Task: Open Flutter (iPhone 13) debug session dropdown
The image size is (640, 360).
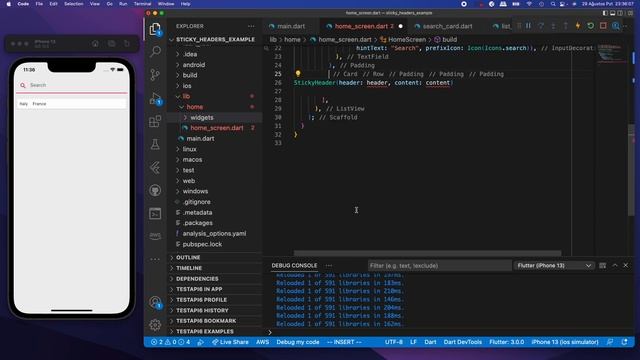Action: pos(554,266)
